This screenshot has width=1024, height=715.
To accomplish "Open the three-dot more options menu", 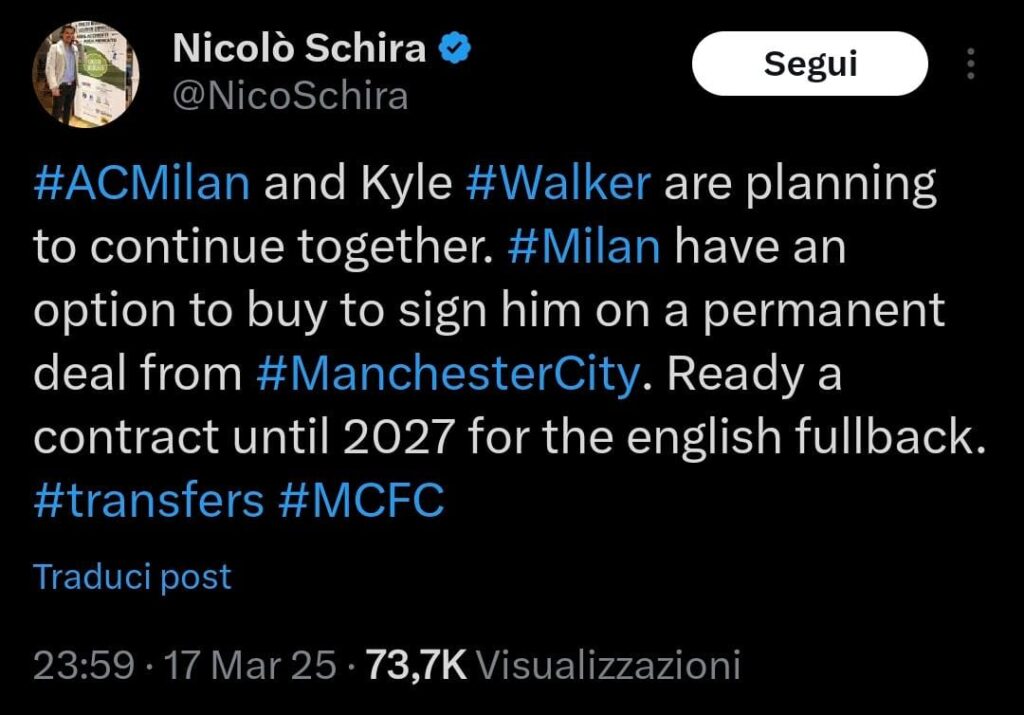I will click(x=970, y=64).
